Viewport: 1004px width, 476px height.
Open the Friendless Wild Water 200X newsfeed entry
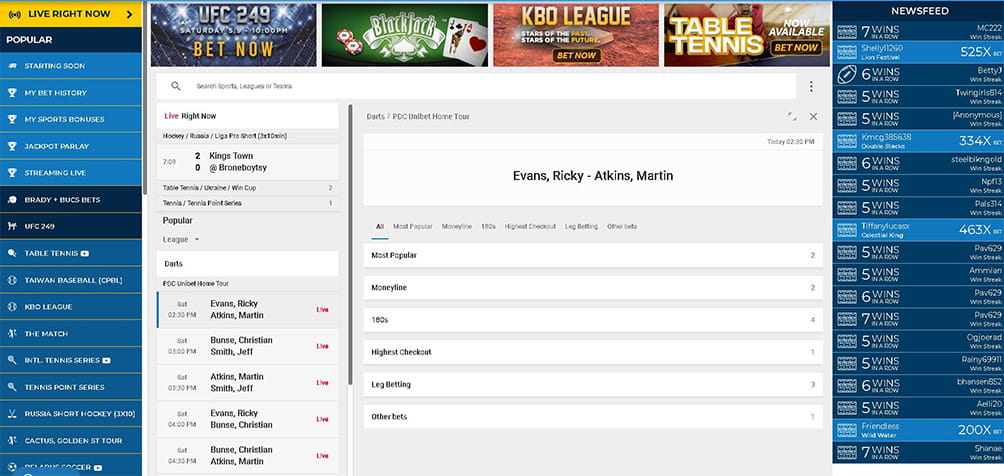918,430
